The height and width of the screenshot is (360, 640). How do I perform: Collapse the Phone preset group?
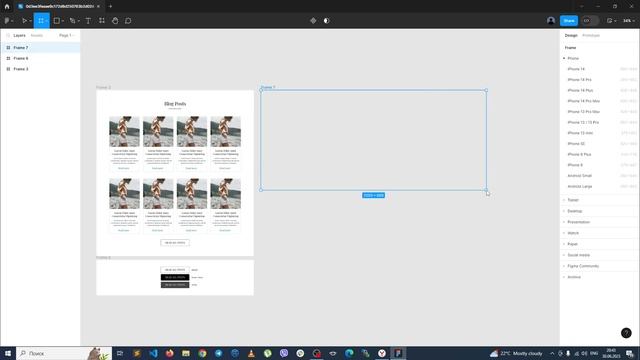[564, 58]
